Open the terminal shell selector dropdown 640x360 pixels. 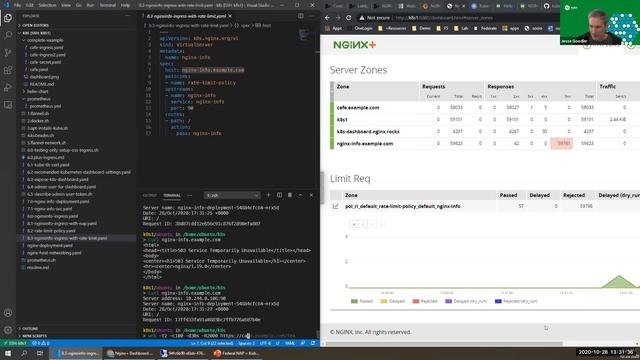[232, 196]
